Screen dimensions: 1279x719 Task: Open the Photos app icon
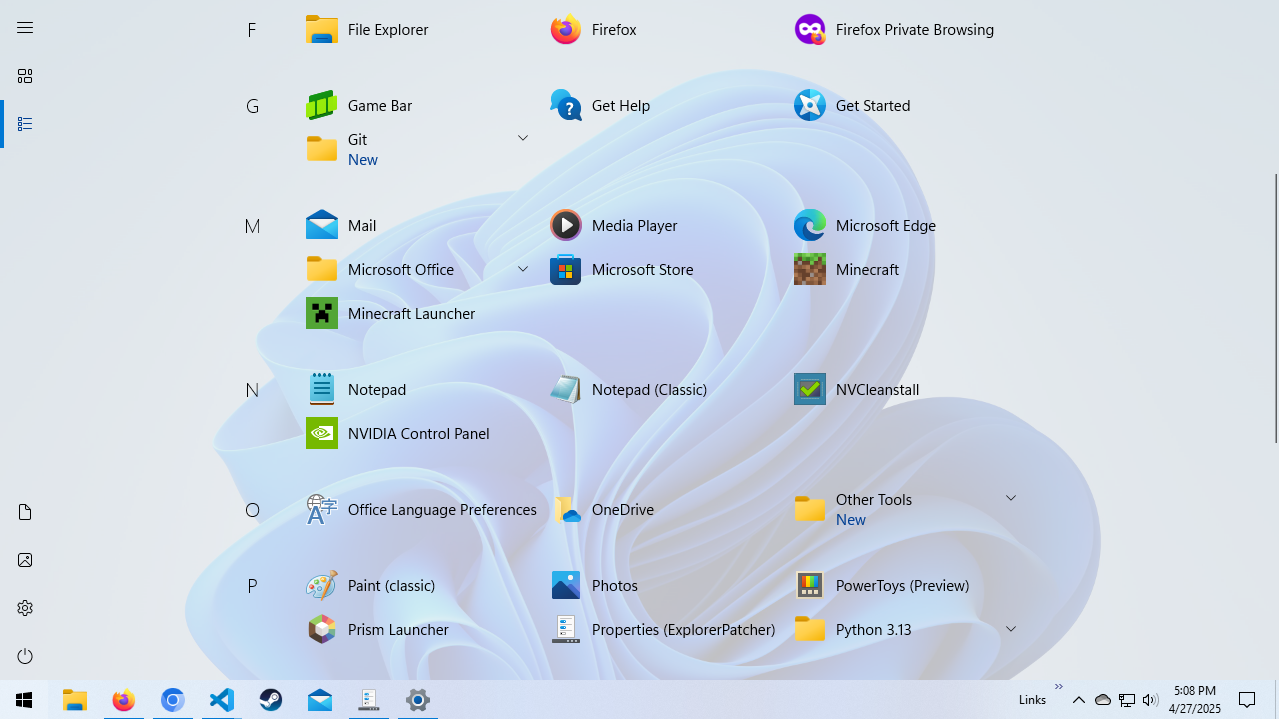tap(566, 585)
